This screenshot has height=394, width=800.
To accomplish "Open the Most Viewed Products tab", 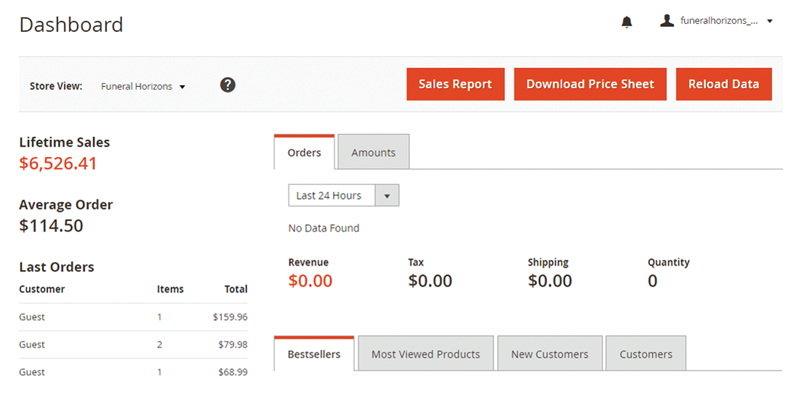I will 426,354.
